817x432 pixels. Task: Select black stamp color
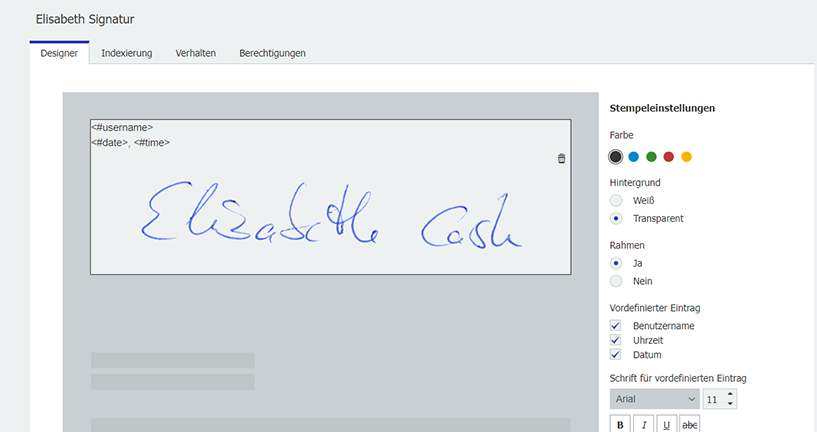pos(616,156)
